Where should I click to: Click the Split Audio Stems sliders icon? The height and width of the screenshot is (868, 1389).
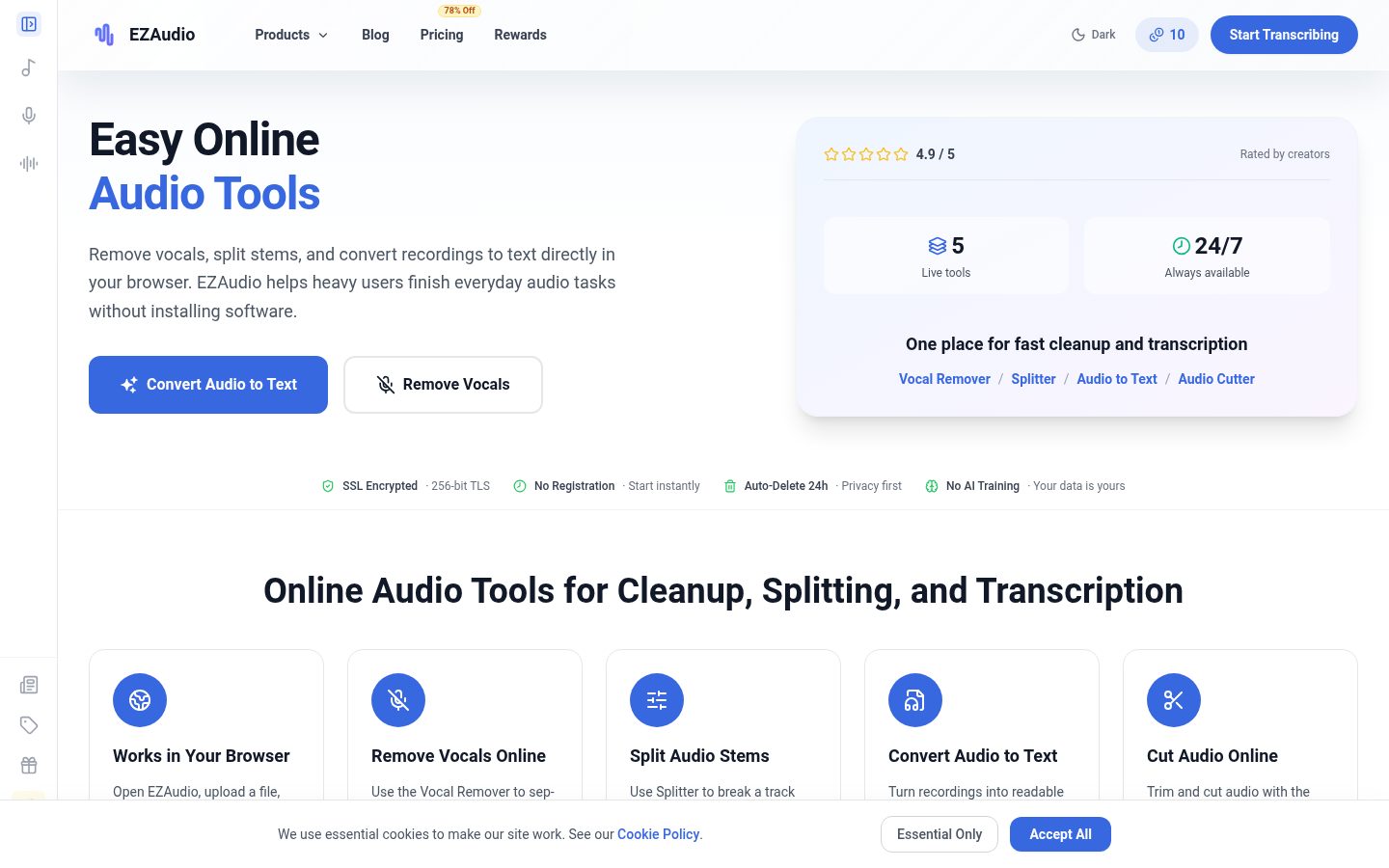657,700
